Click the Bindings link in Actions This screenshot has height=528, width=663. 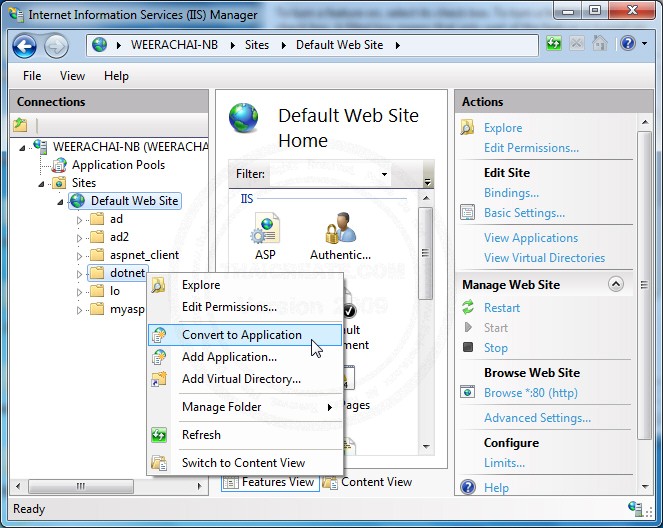[511, 193]
